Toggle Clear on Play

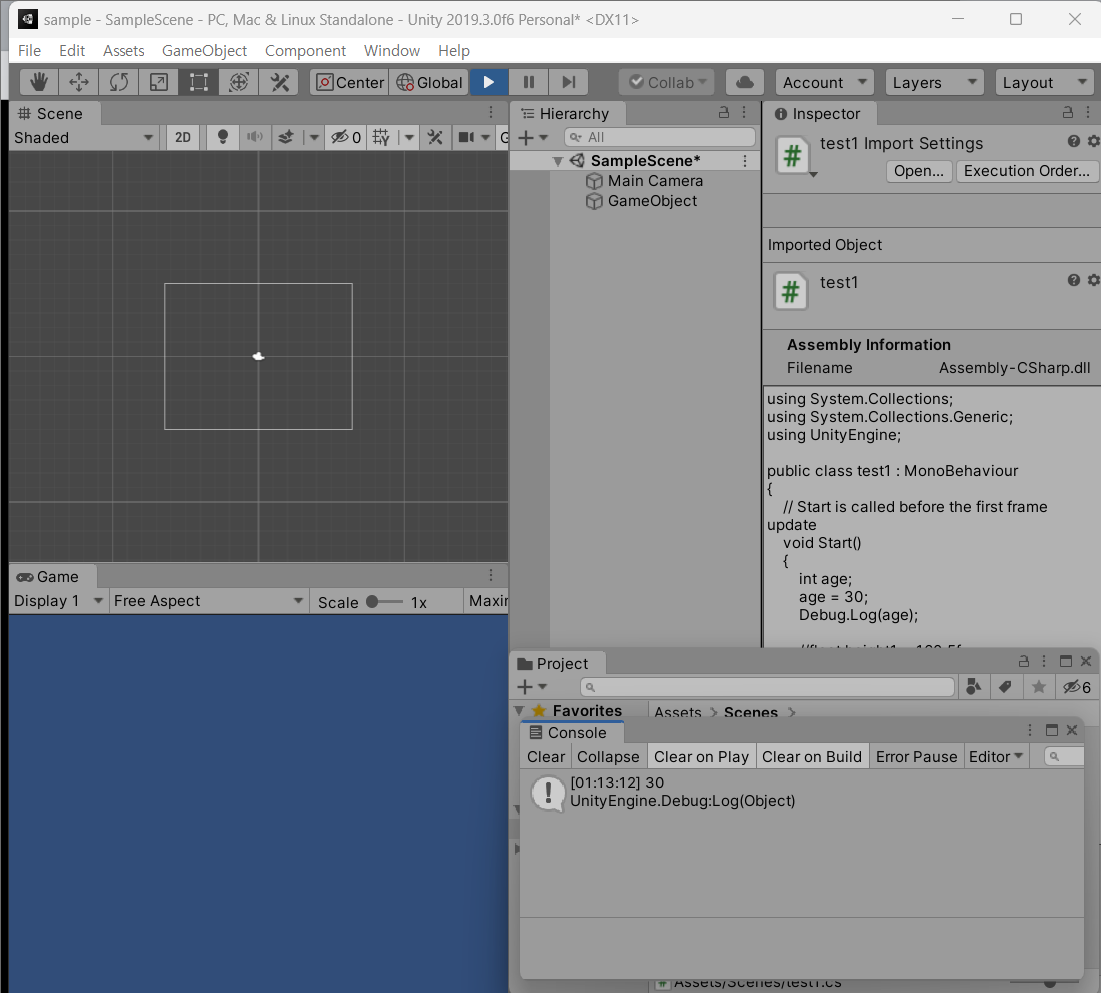[701, 756]
